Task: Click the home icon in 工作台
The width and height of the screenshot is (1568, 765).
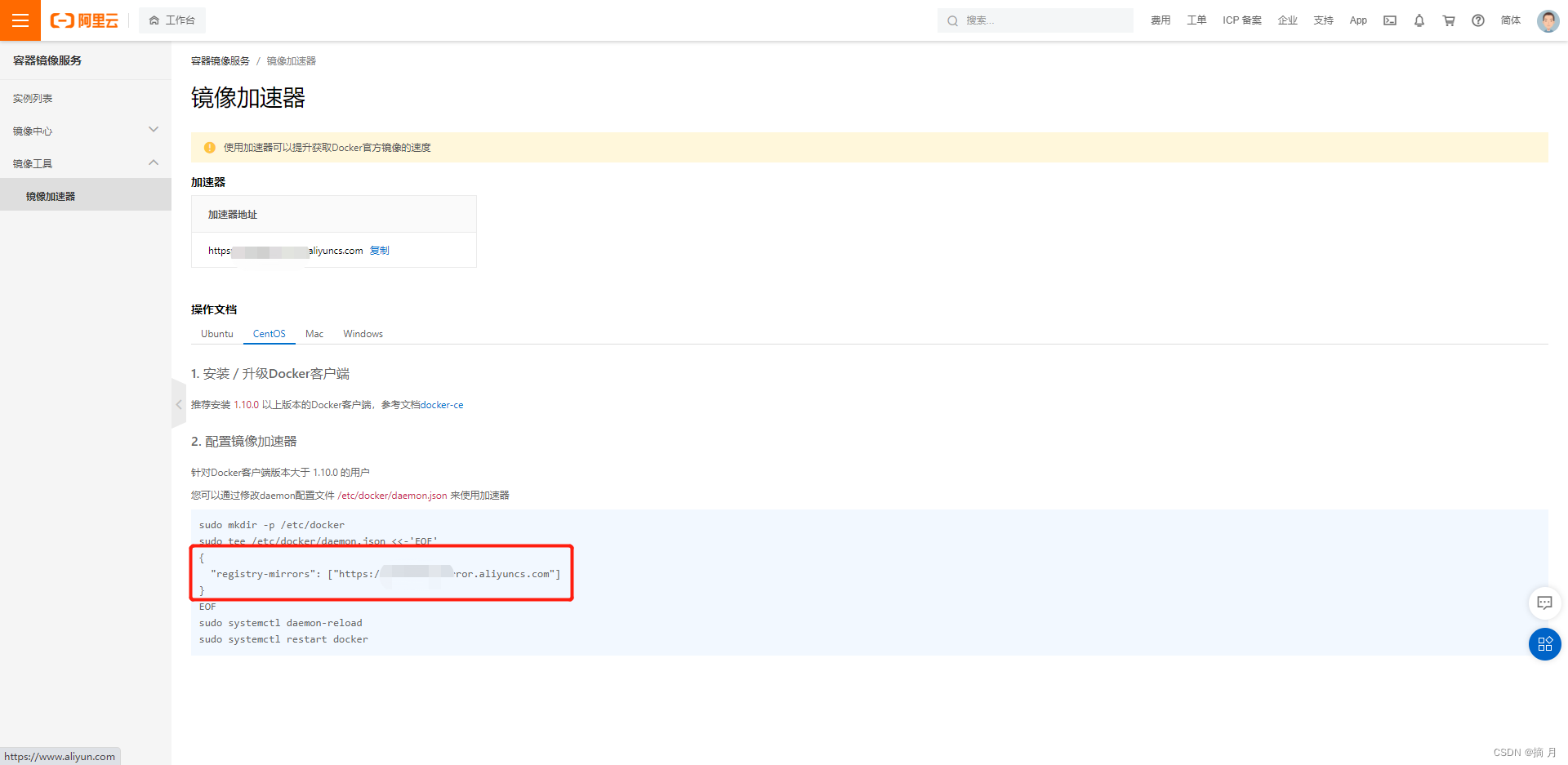Action: point(154,20)
